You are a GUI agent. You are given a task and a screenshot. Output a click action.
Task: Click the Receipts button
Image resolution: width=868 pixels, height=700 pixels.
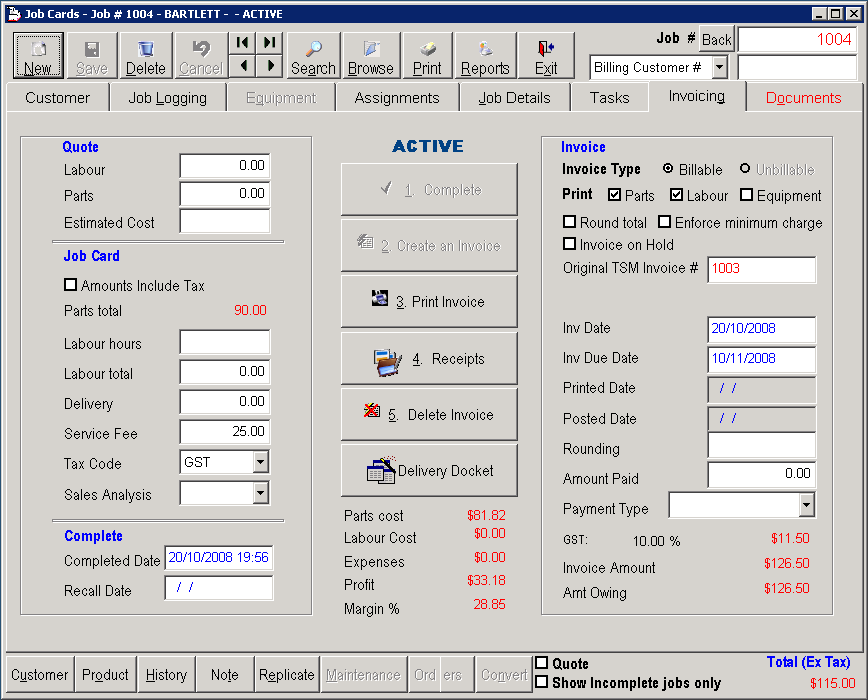pyautogui.click(x=428, y=357)
